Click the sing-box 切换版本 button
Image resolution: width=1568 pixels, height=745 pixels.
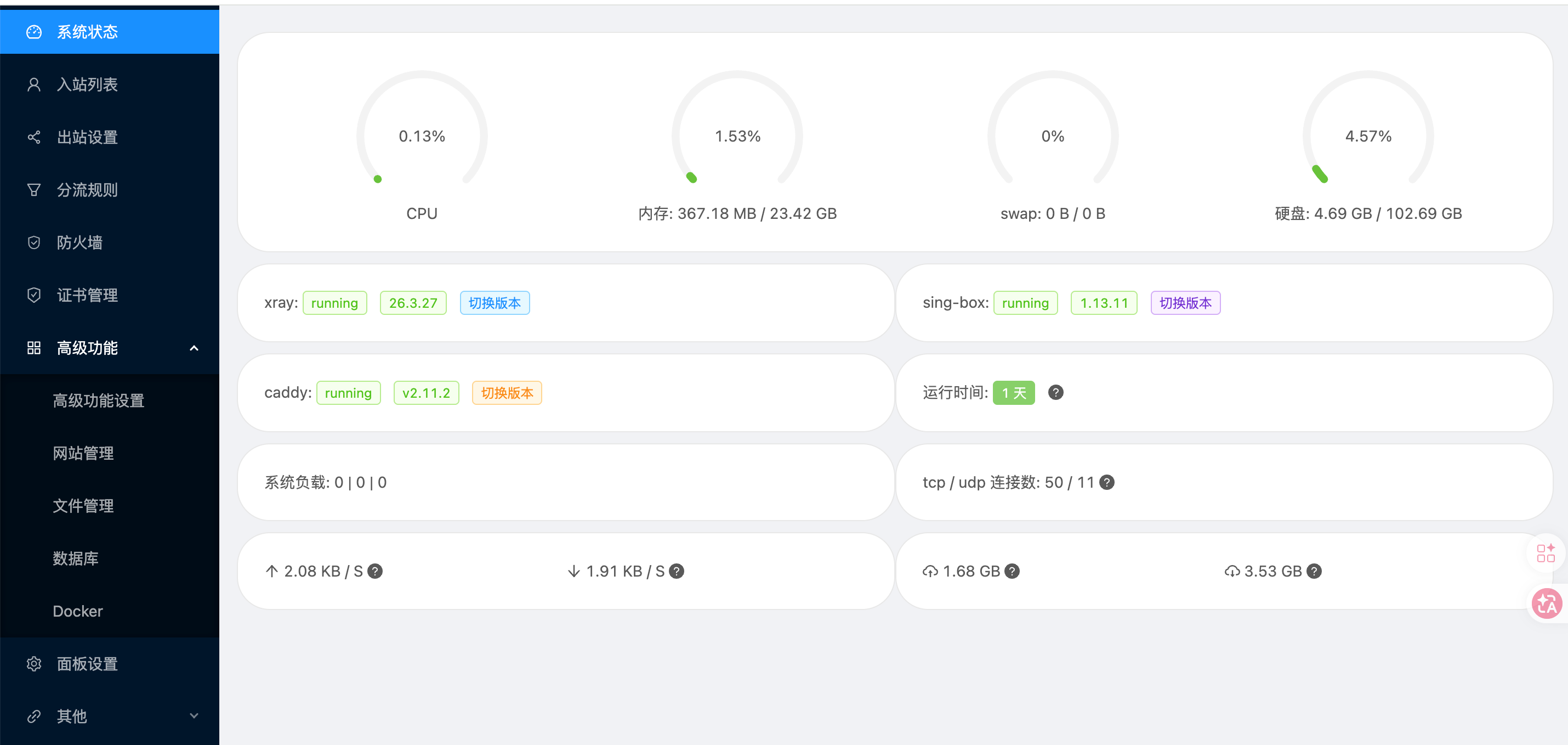click(1185, 303)
